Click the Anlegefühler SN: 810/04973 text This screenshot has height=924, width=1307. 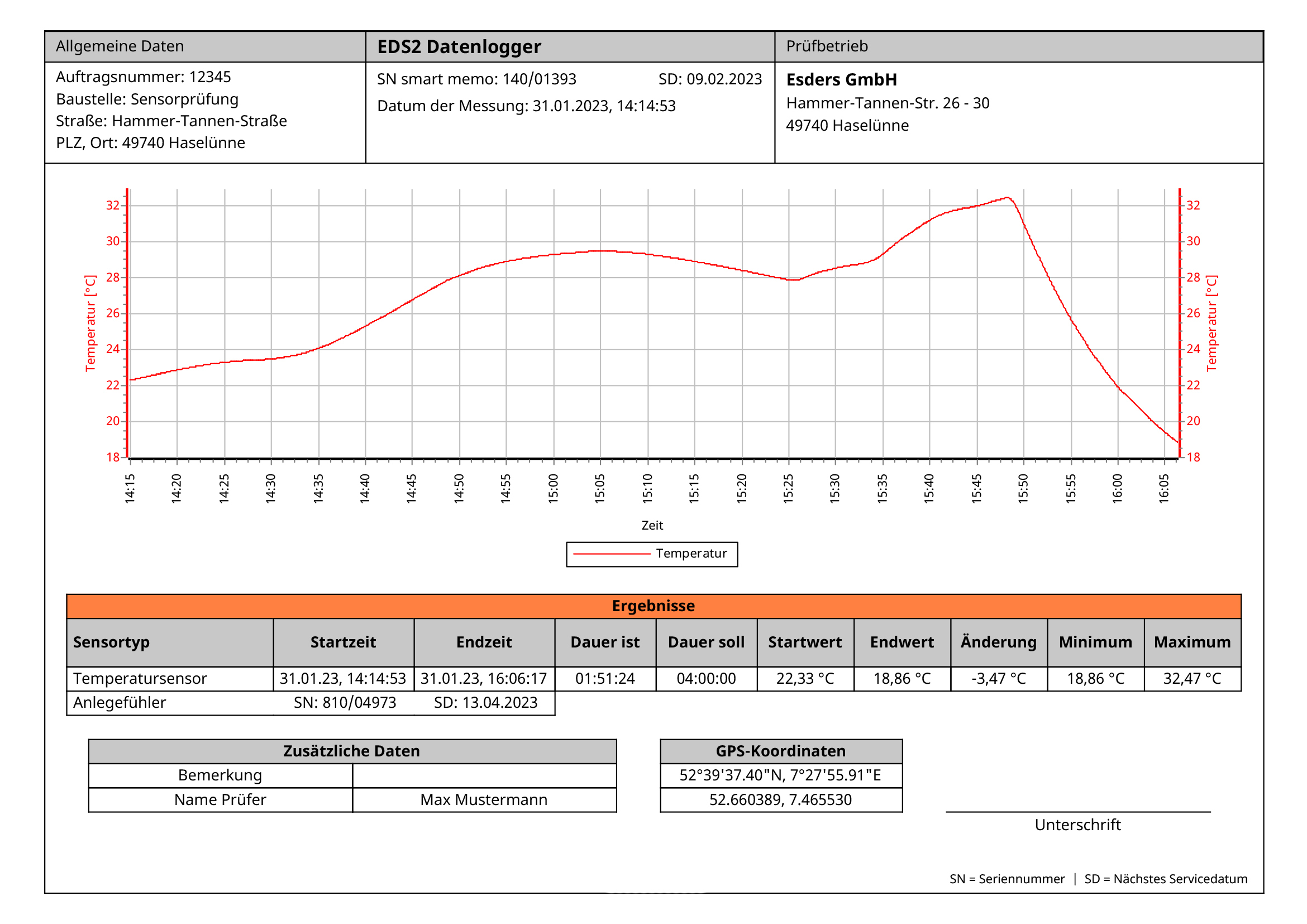tap(345, 703)
